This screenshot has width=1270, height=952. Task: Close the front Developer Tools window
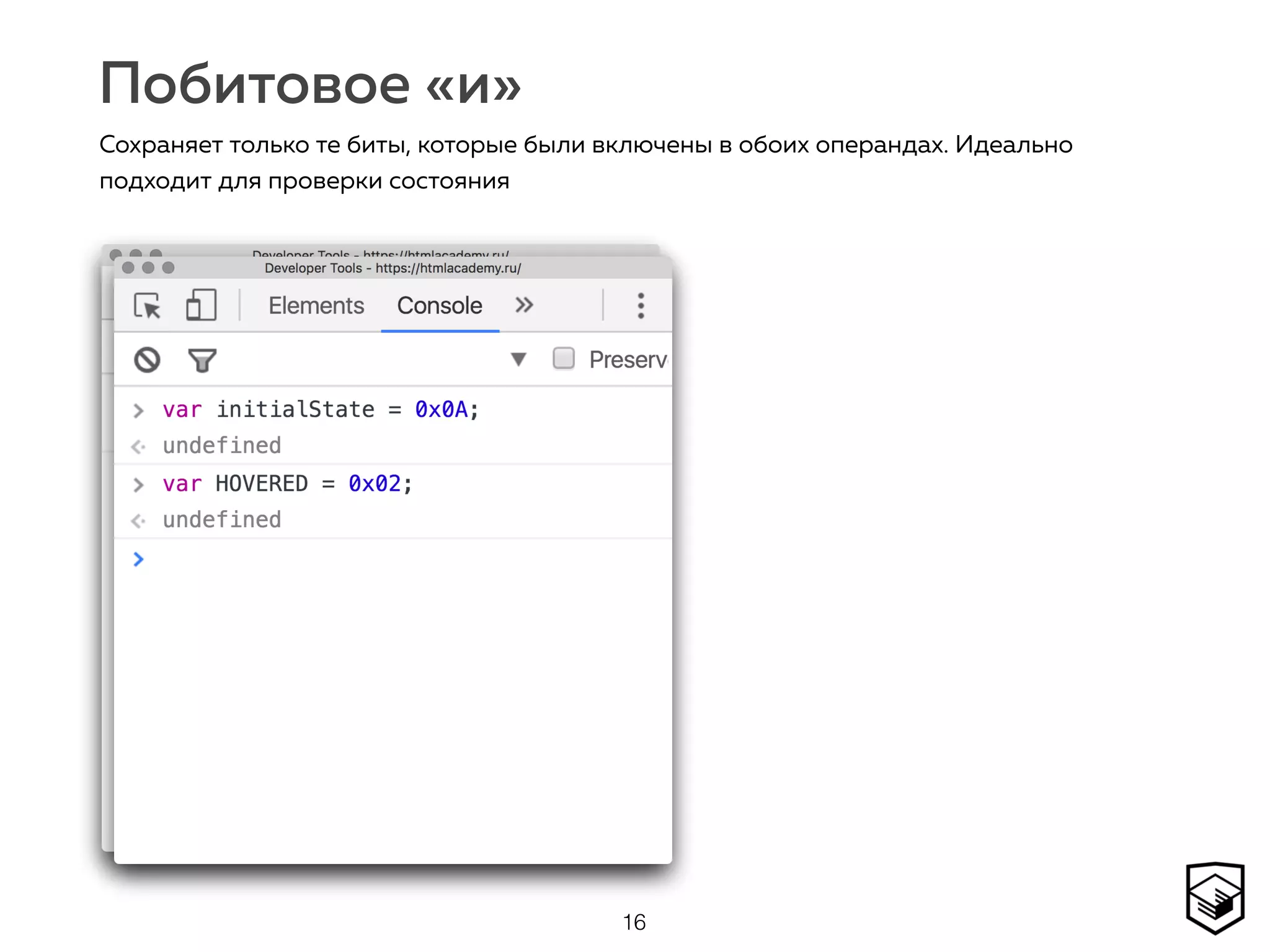click(128, 268)
